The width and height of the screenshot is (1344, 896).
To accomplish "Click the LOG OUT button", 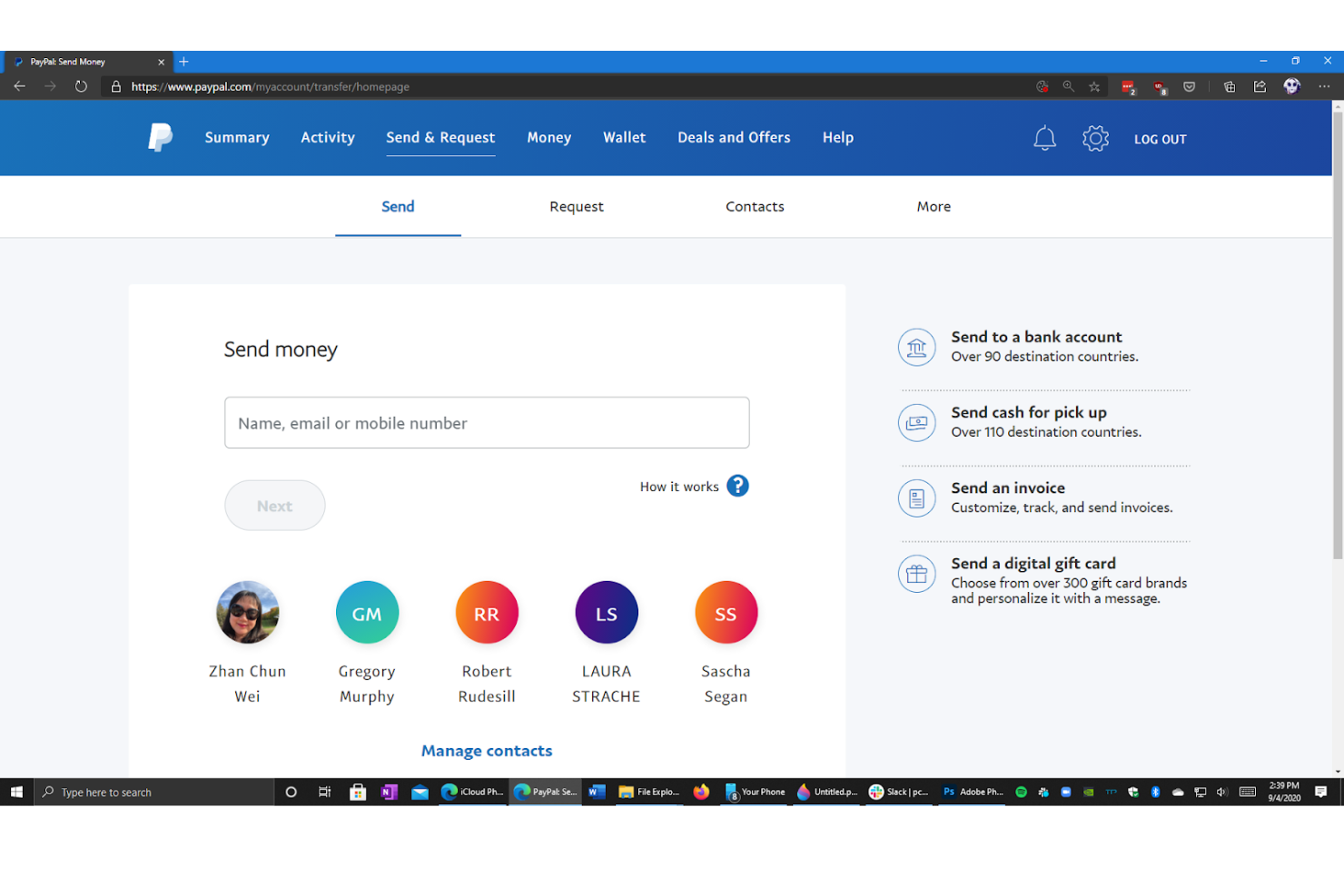I will click(1160, 138).
